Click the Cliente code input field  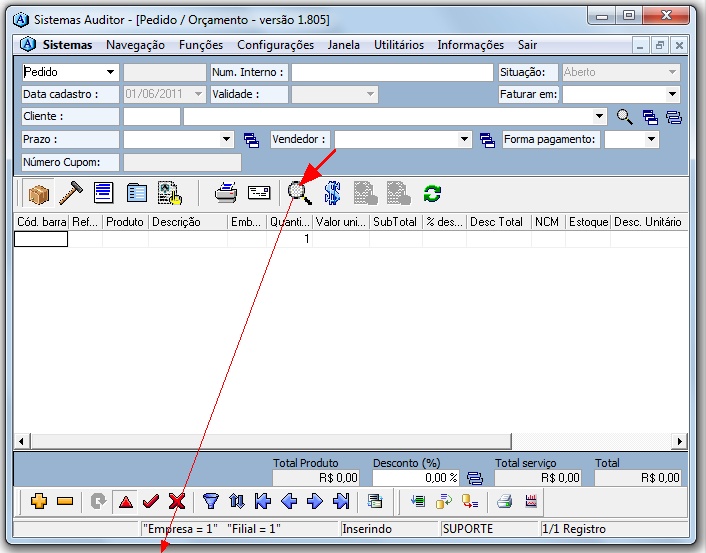tap(152, 117)
